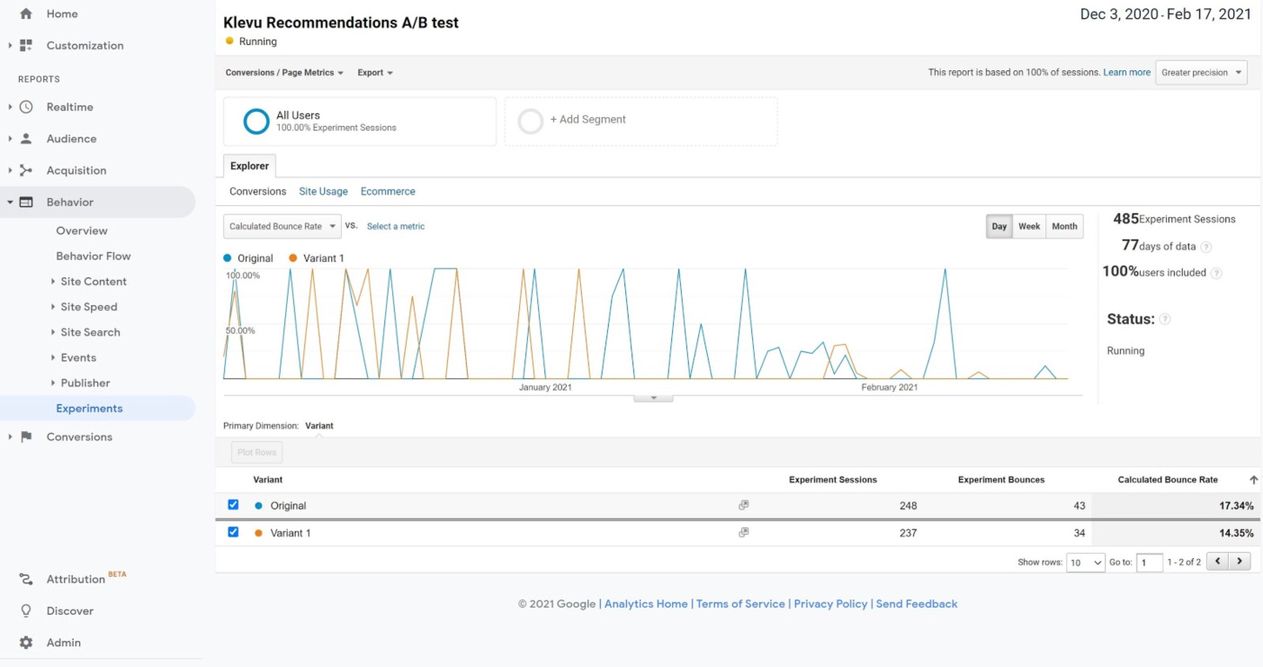Click the Learn more link
Image resolution: width=1263 pixels, height=667 pixels.
coord(1127,72)
